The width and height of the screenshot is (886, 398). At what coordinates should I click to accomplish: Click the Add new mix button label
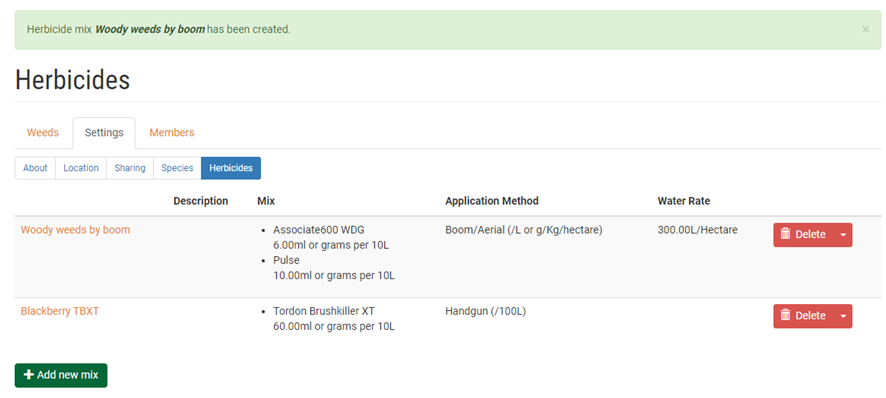point(68,375)
